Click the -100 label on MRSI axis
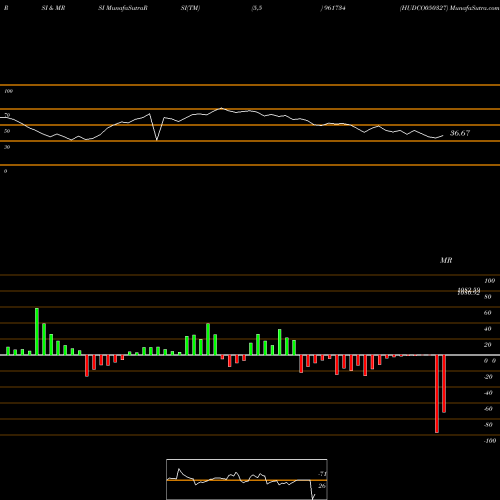500x500 pixels. click(490, 441)
